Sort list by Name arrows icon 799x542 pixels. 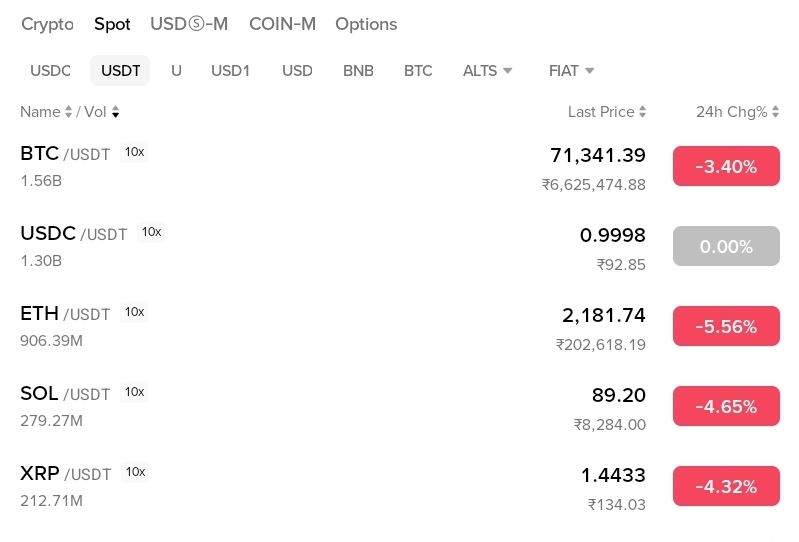coord(68,112)
